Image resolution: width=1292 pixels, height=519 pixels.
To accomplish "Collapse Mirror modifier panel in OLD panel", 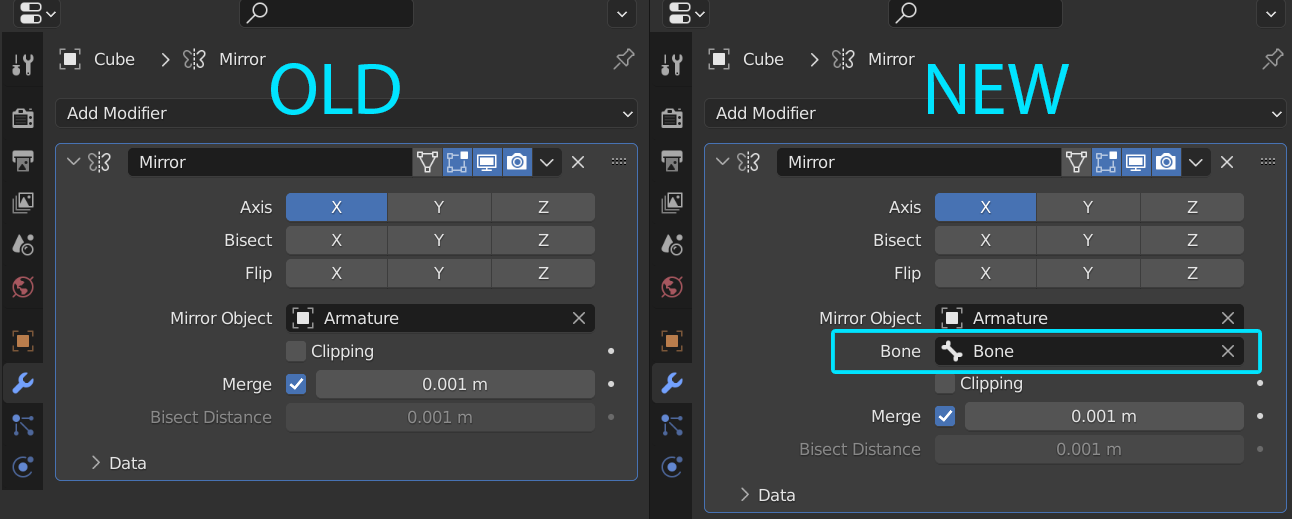I will [x=73, y=162].
